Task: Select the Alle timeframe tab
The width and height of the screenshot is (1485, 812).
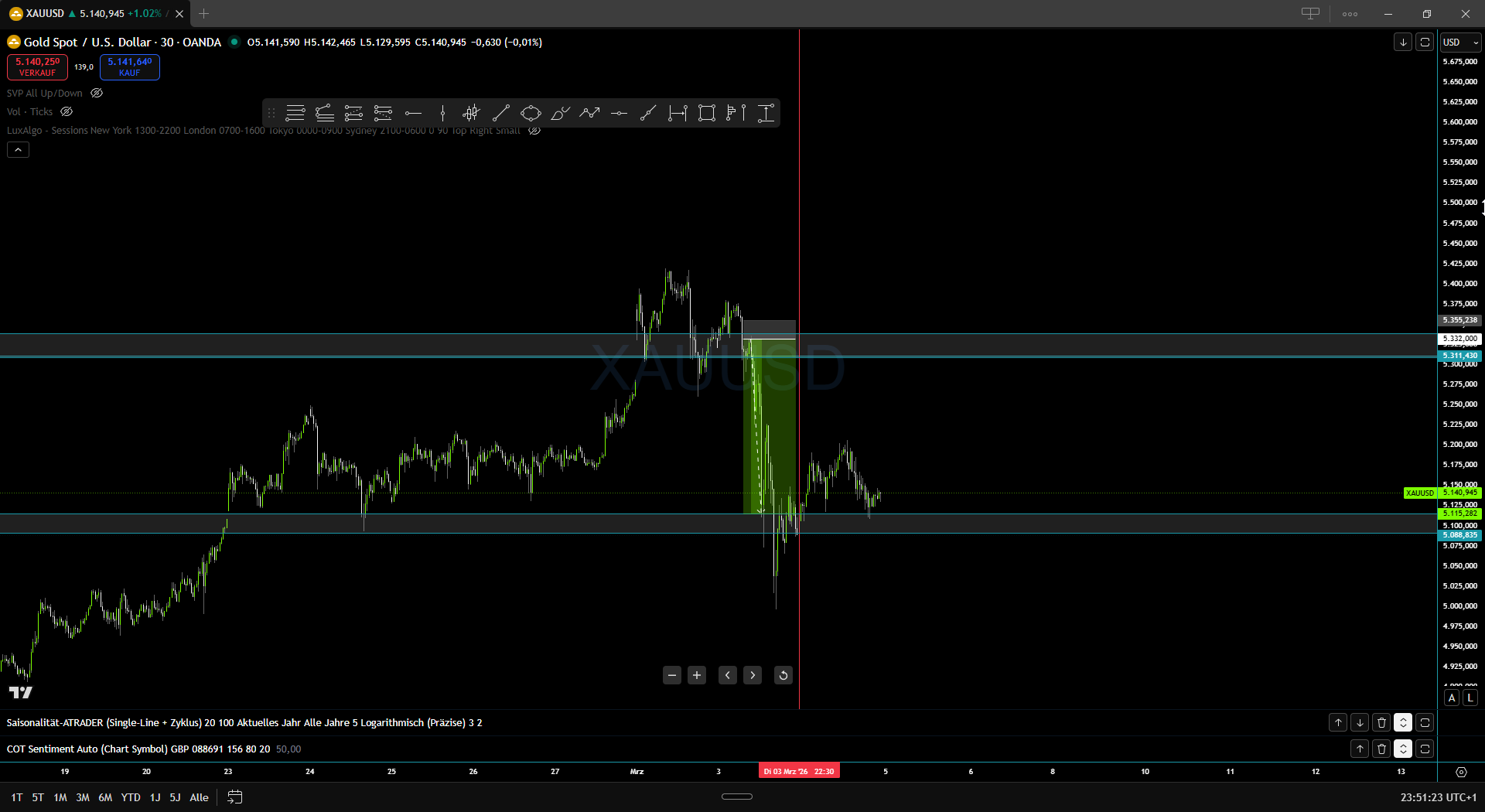Action: pos(199,797)
